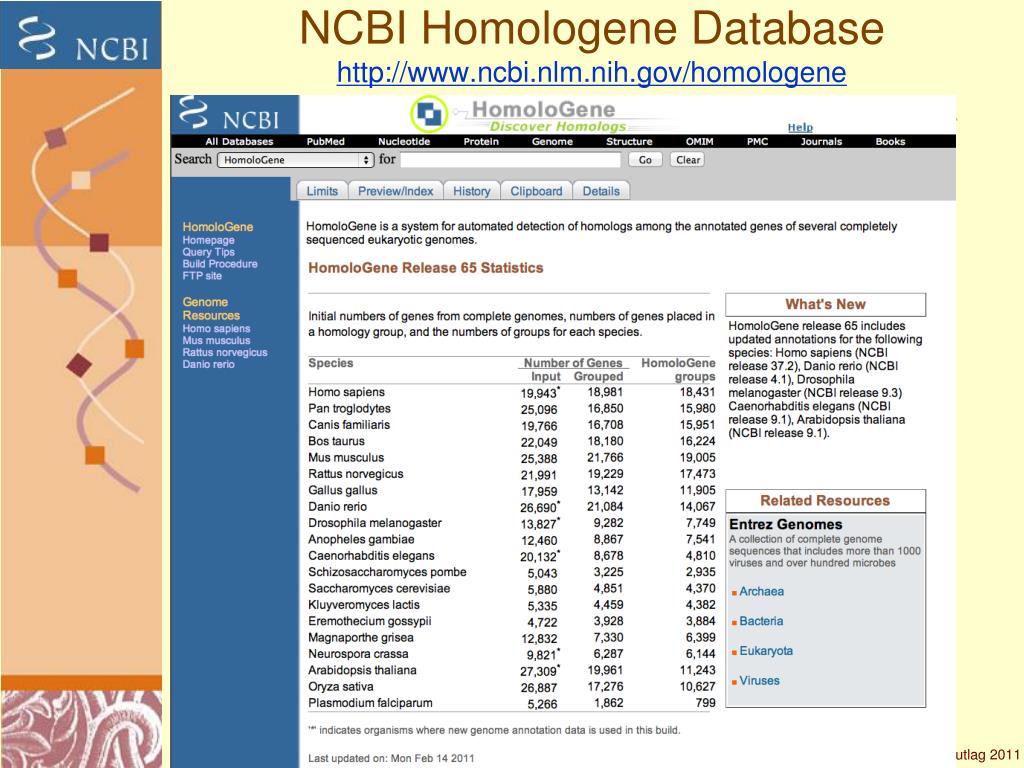The image size is (1024, 768).
Task: Switch to the History tab
Action: pyautogui.click(x=472, y=191)
